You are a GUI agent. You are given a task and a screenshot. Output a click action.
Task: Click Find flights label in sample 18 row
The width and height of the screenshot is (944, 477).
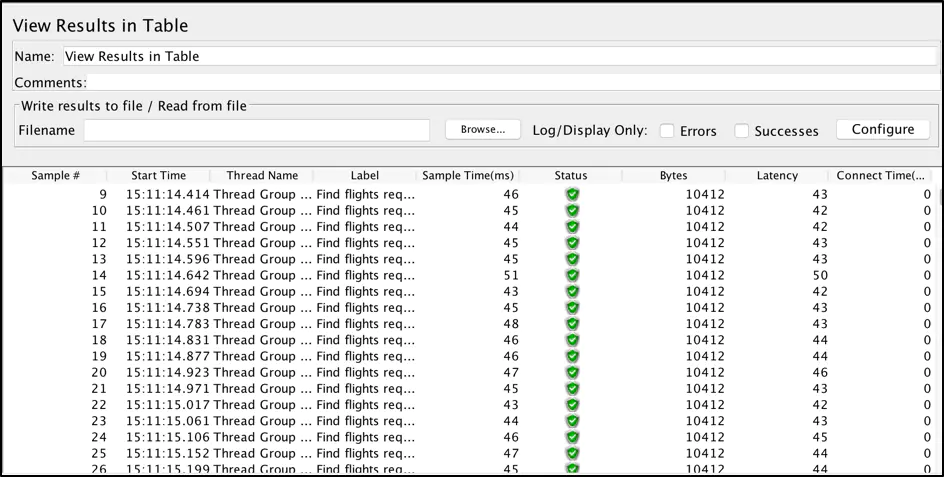point(365,340)
